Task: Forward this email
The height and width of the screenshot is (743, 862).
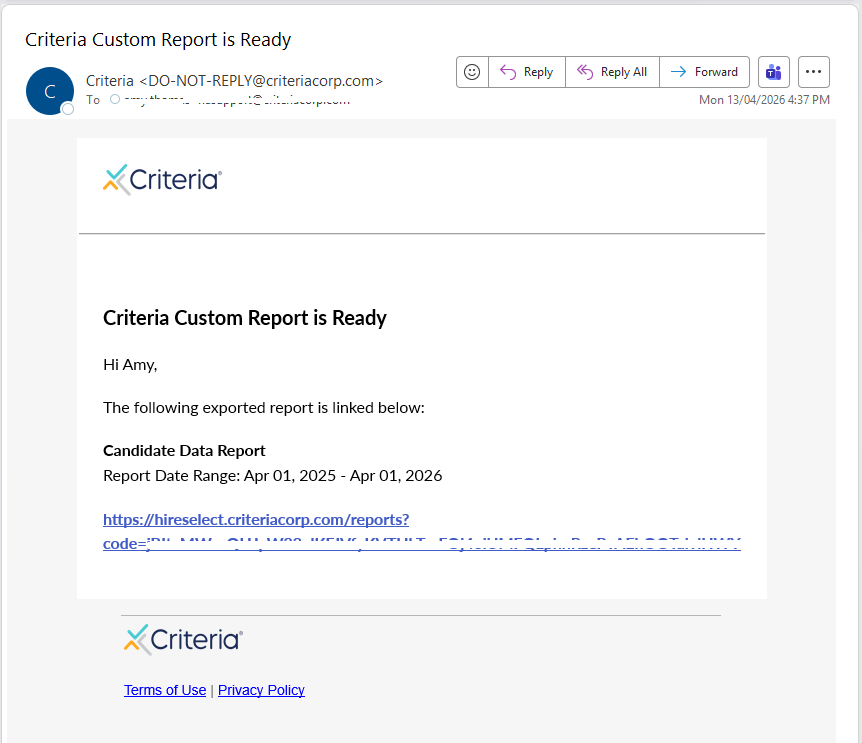Action: point(705,72)
